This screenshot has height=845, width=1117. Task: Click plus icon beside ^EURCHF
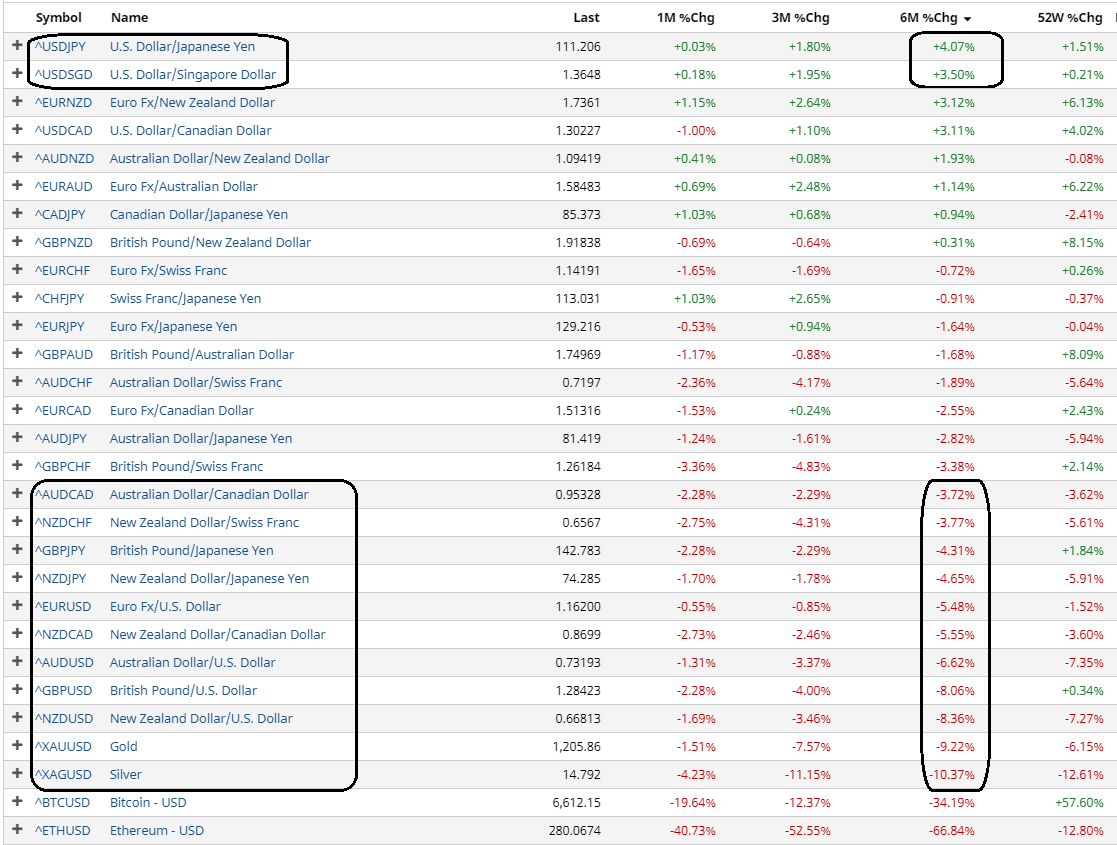(17, 270)
